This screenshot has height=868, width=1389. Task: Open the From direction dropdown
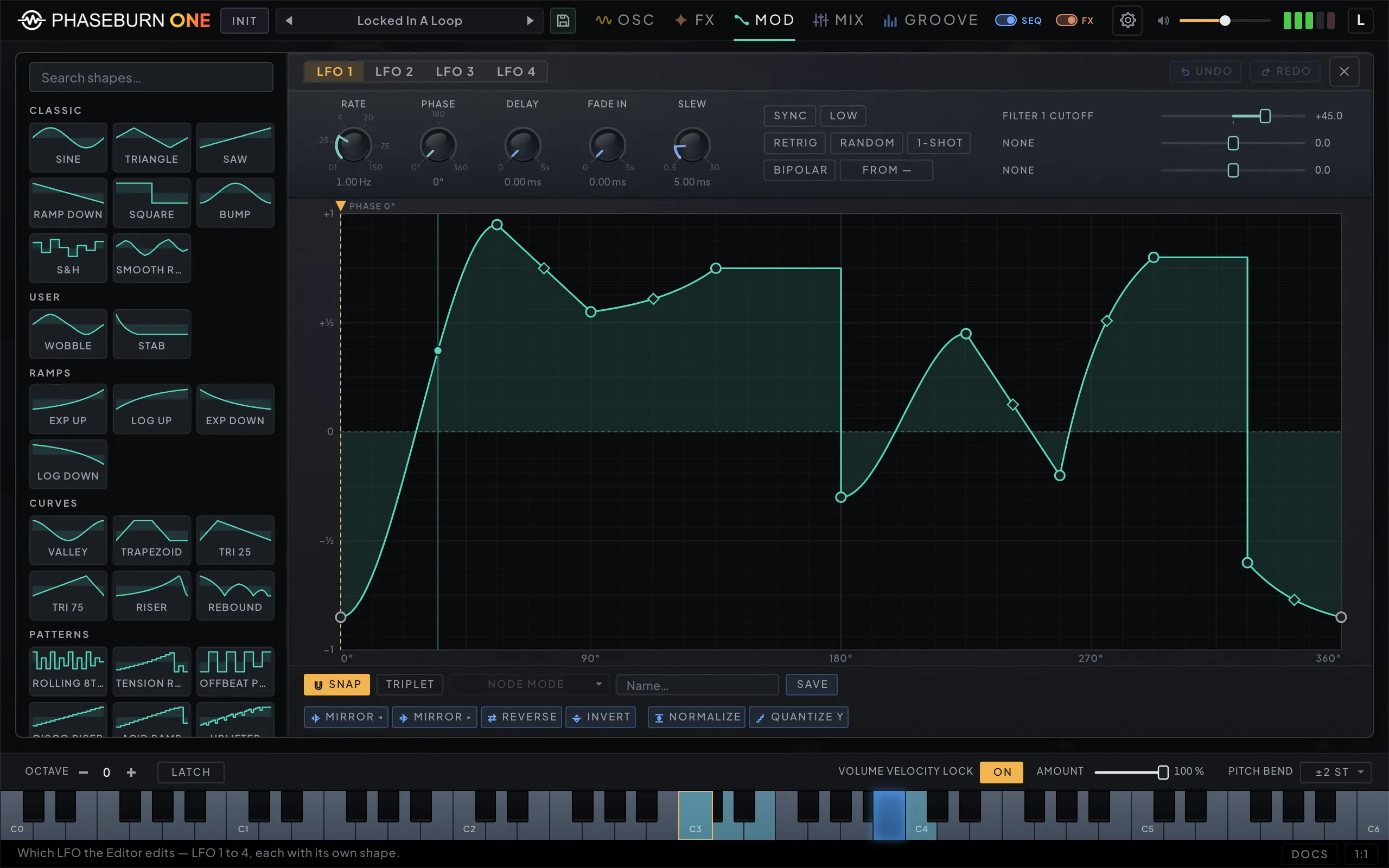(x=886, y=170)
